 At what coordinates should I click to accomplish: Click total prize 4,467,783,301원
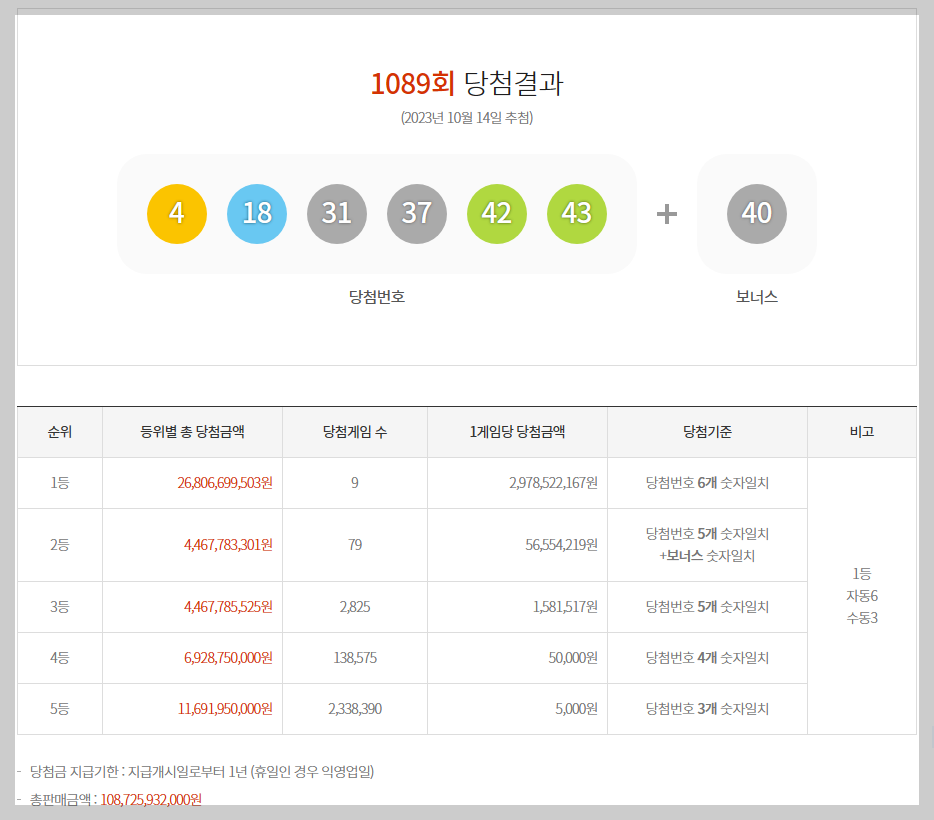[x=228, y=545]
